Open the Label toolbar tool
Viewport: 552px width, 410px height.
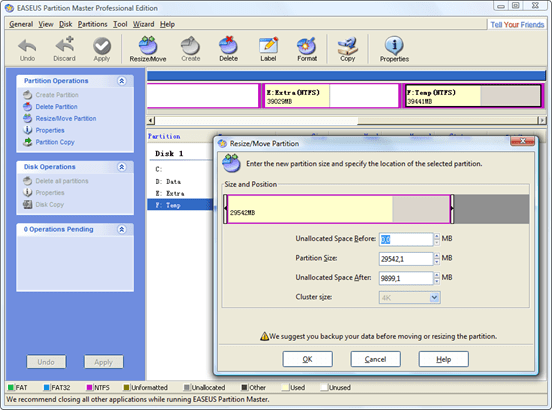268,46
